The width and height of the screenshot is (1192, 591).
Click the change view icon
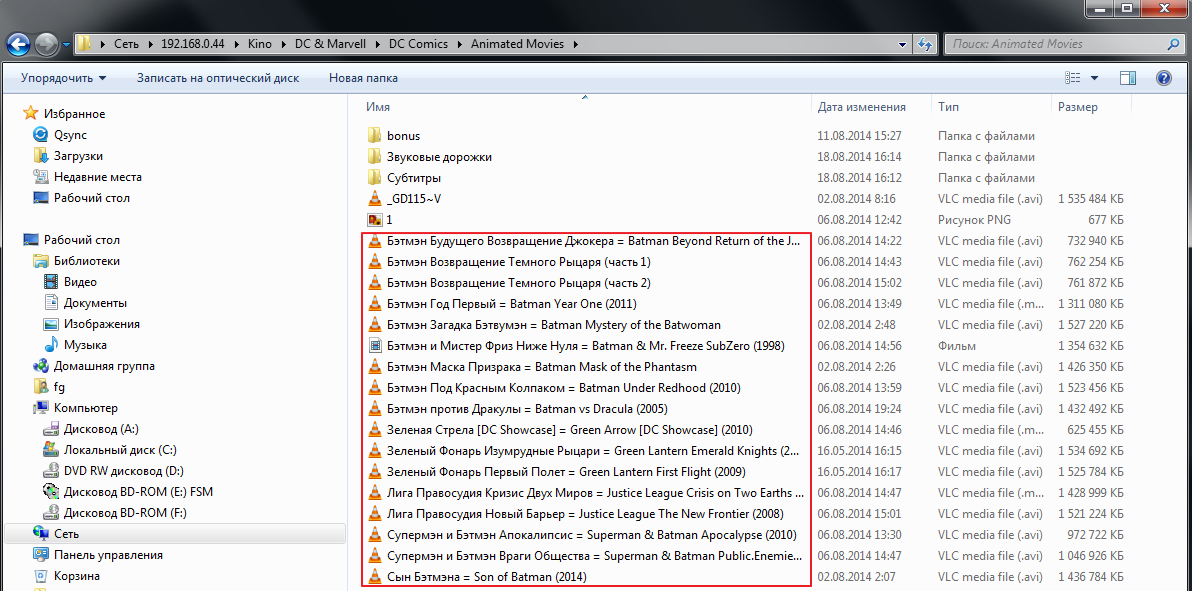(1073, 78)
